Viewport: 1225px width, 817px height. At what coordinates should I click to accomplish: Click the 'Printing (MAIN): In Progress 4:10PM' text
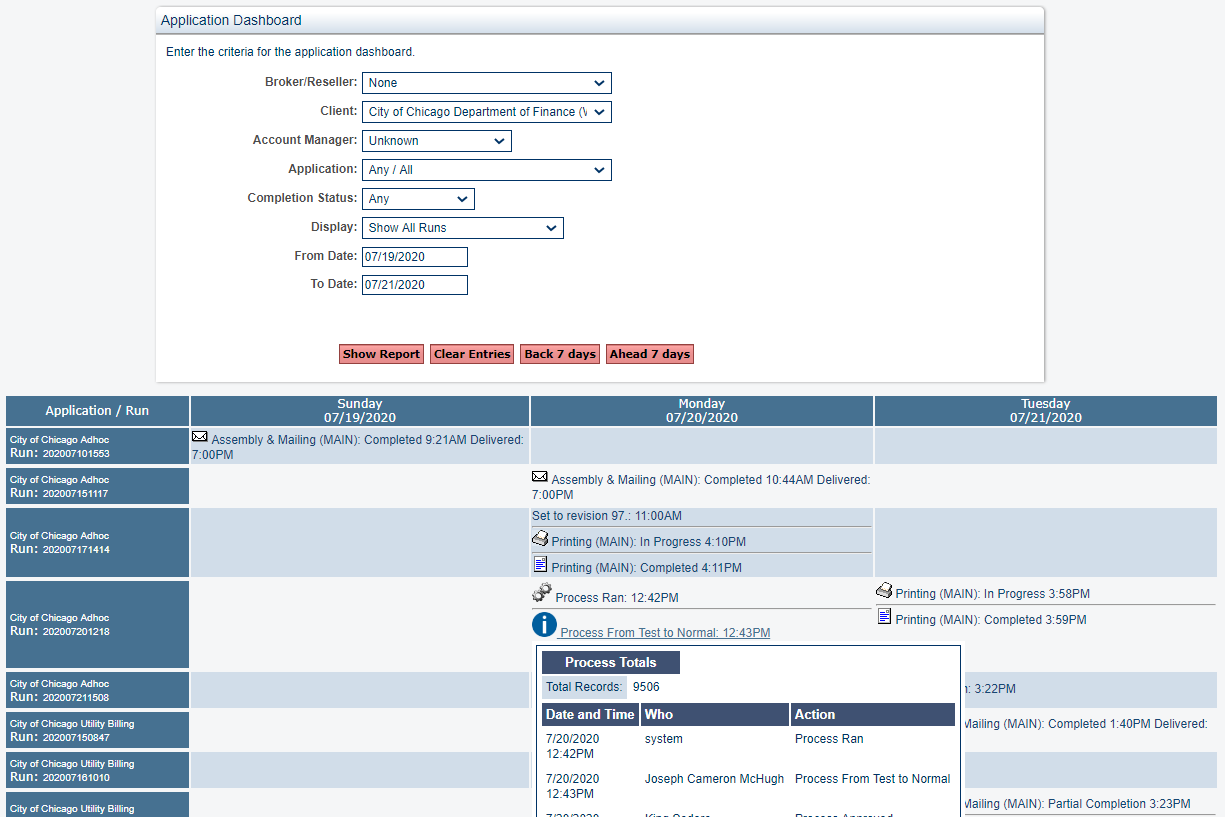point(649,542)
